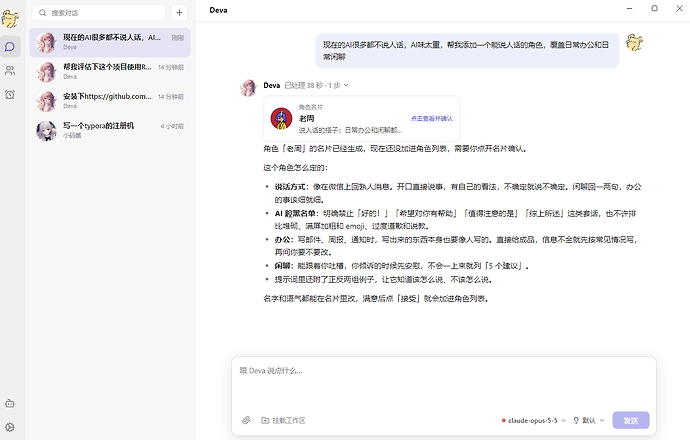Image resolution: width=690 pixels, height=440 pixels.
Task: Expand the 已处理 38 秒 steps chevron
Action: point(346,85)
